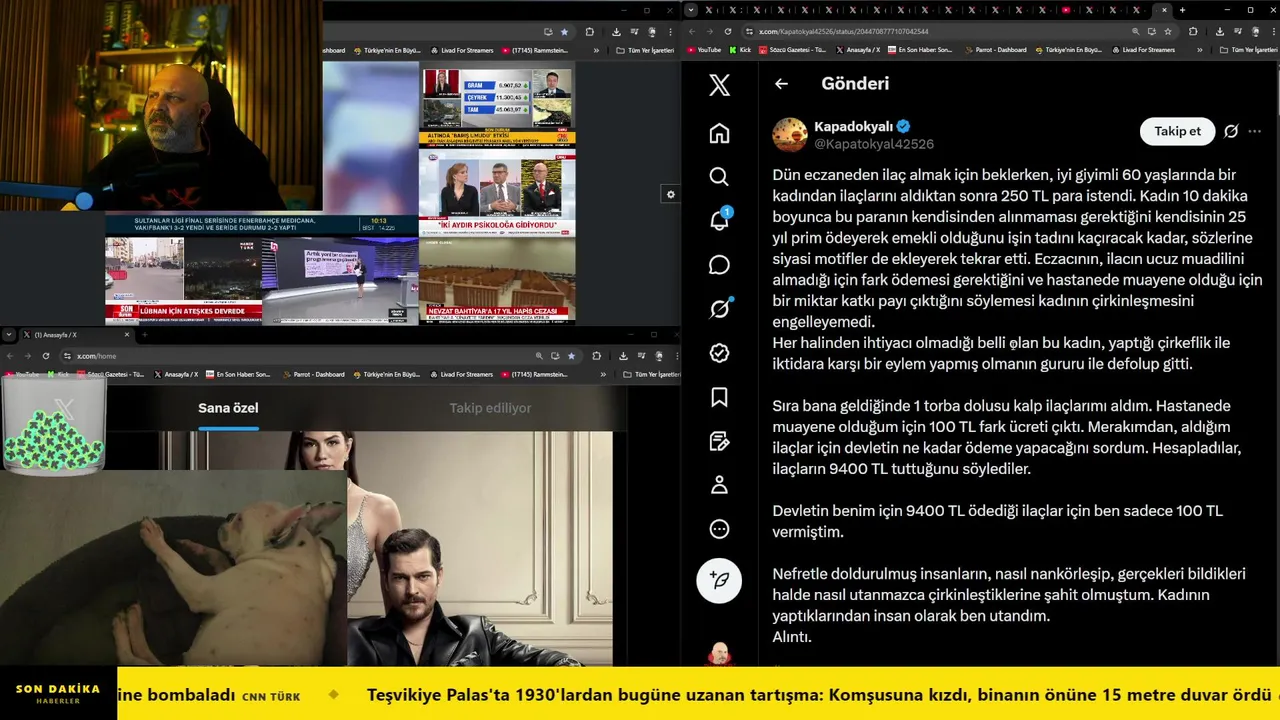The height and width of the screenshot is (720, 1280).
Task: Open En Son Haber bookmark in bottom-left browser
Action: point(238,374)
